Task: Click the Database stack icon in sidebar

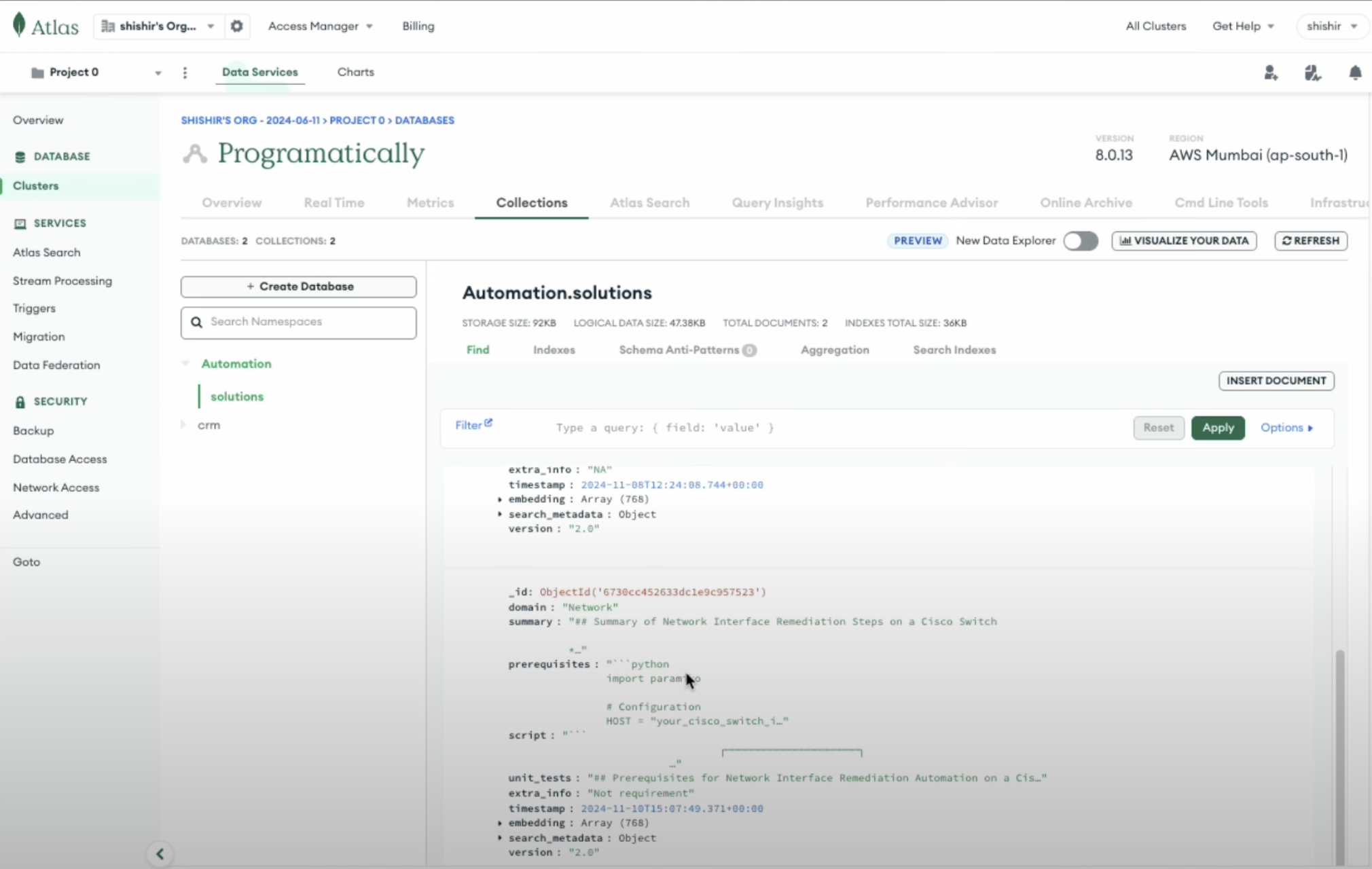Action: pyautogui.click(x=20, y=157)
